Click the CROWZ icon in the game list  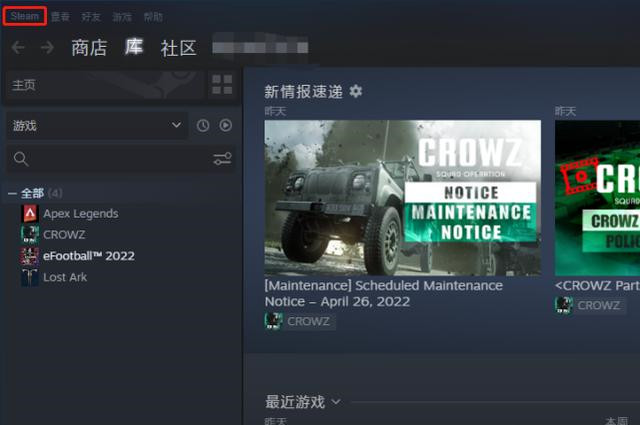(x=30, y=235)
